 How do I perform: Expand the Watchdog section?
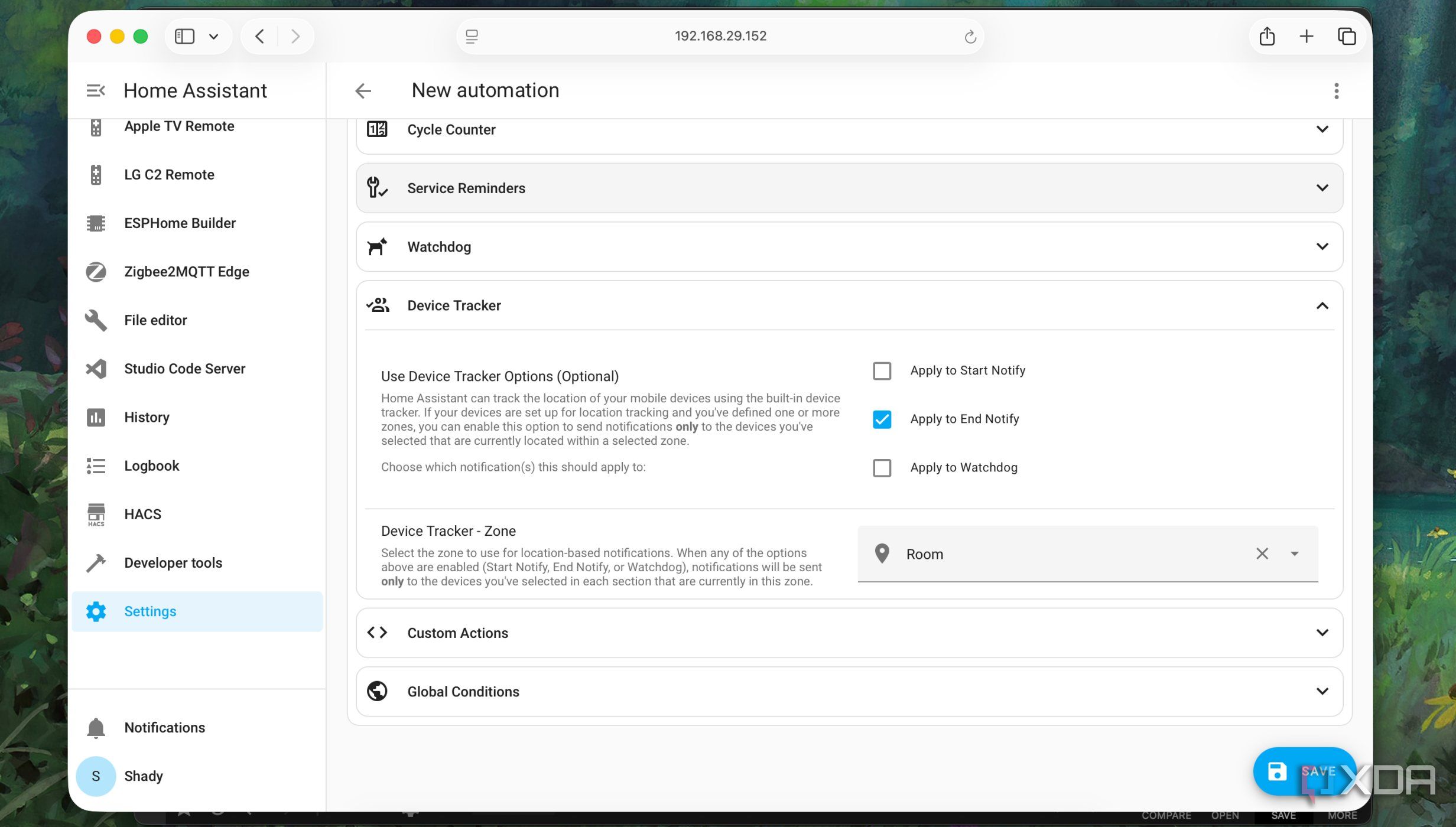(x=849, y=247)
